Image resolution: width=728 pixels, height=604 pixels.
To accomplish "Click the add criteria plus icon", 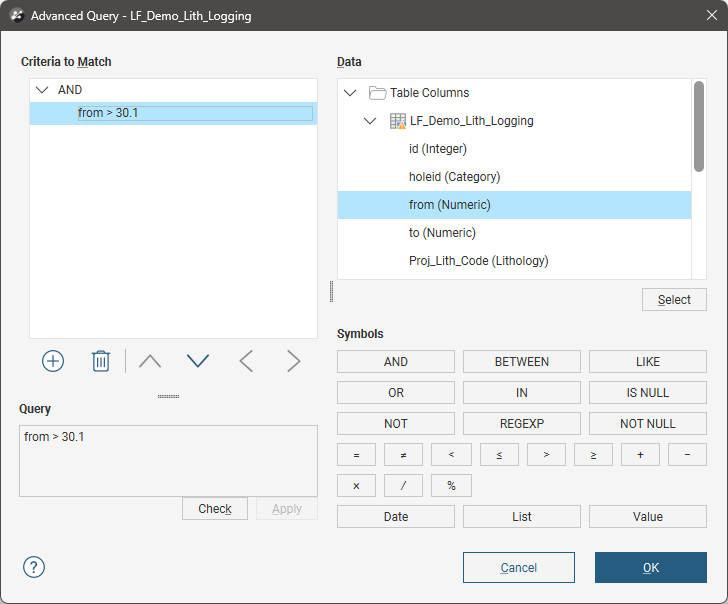I will click(x=53, y=361).
